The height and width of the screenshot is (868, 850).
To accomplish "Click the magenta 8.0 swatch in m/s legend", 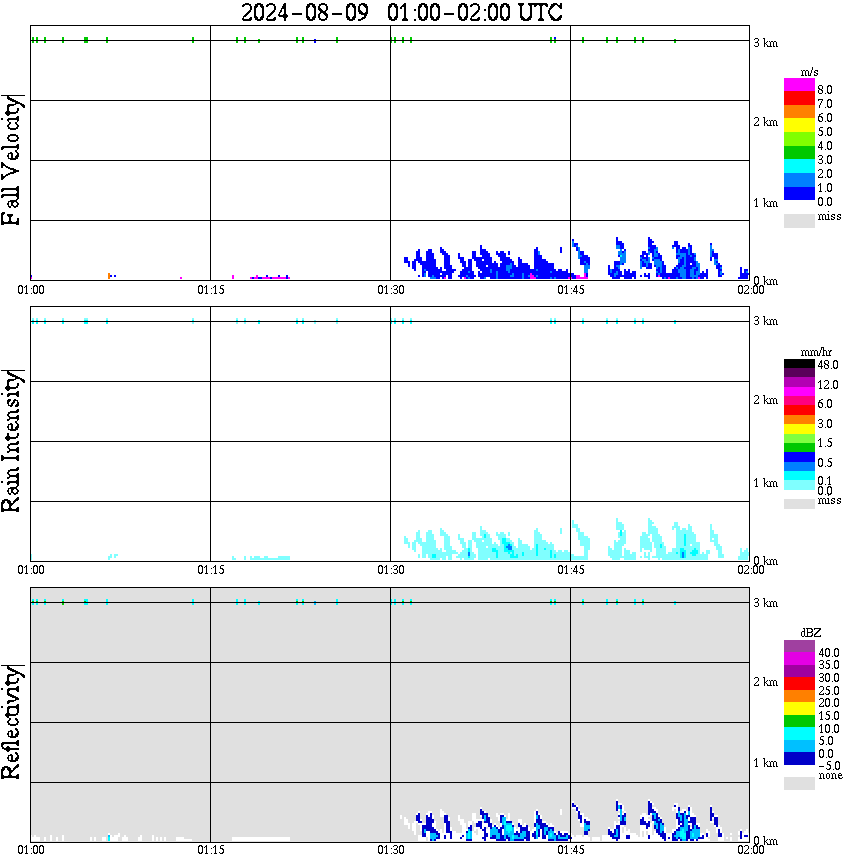I will click(799, 85).
